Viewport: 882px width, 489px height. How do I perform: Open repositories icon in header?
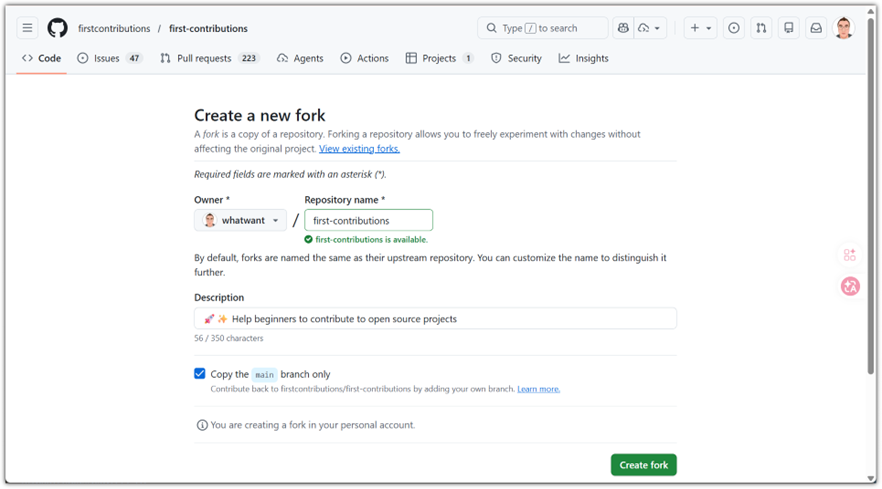[x=789, y=28]
